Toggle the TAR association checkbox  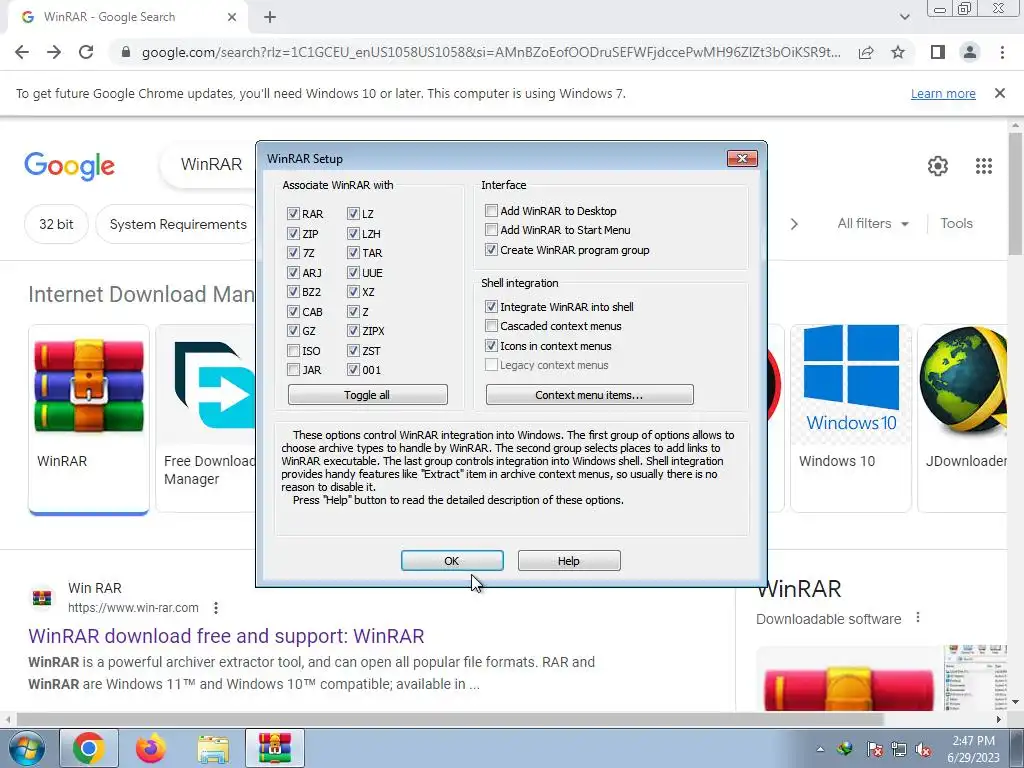(353, 253)
